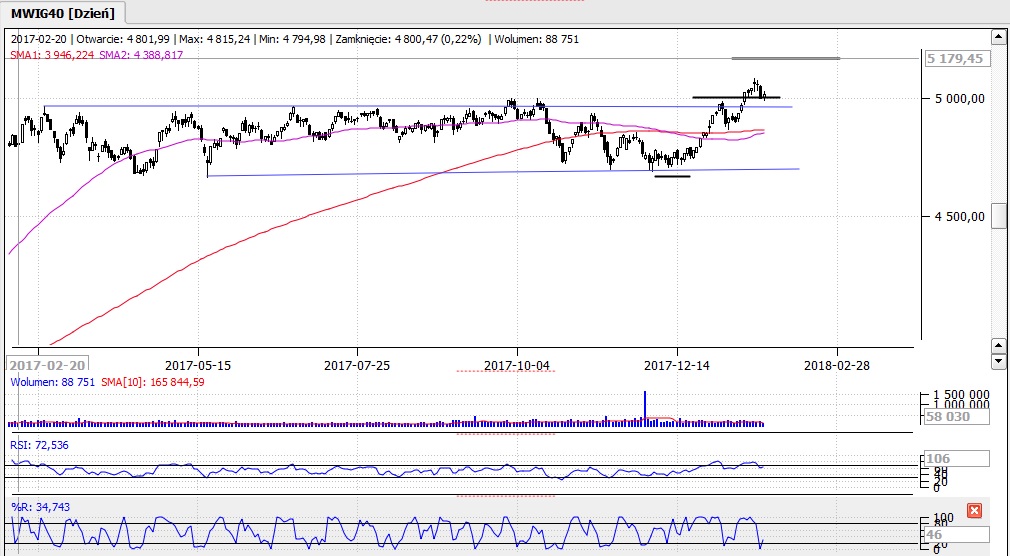Close the %R indicator panel with red X
This screenshot has width=1010, height=556.
975,510
